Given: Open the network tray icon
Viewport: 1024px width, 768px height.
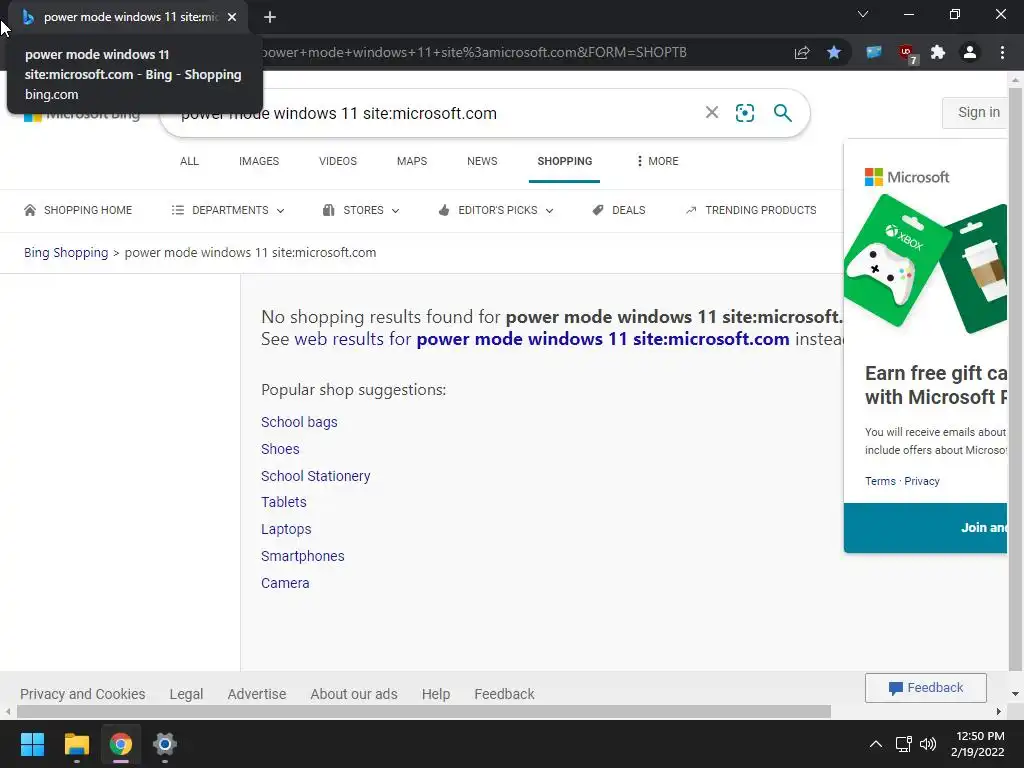Looking at the screenshot, I should click(904, 744).
